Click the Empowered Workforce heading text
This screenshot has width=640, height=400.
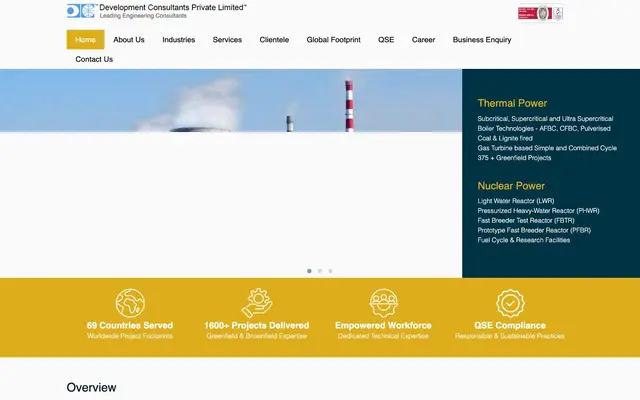(383, 325)
